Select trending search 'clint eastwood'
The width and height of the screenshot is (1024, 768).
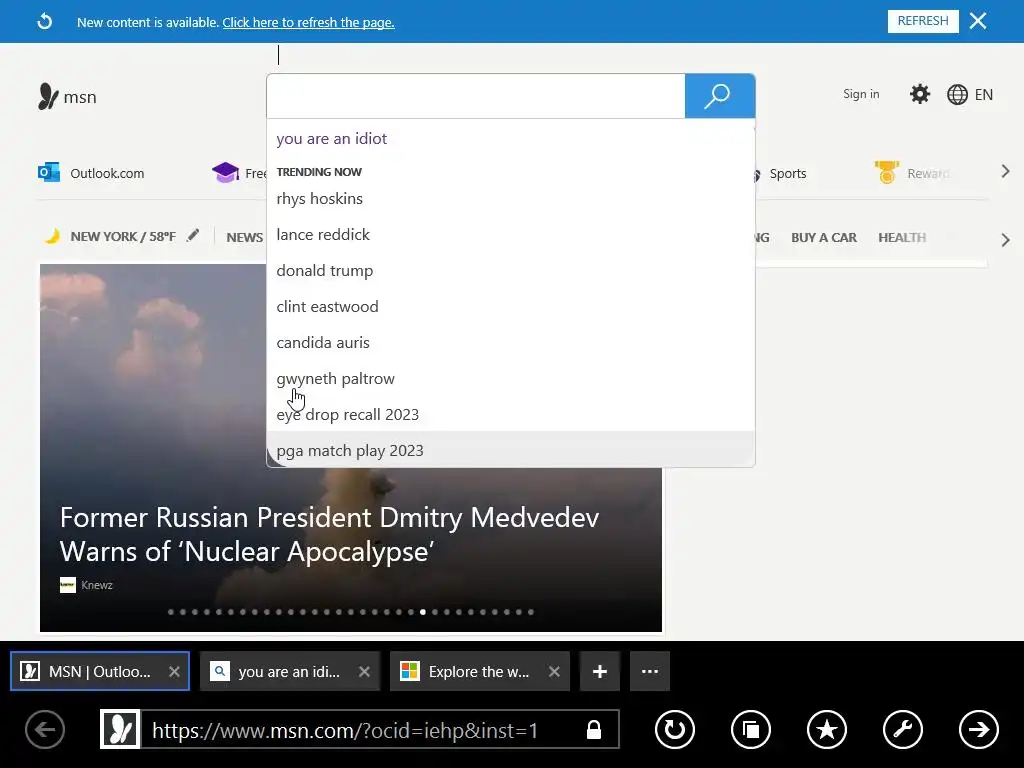(327, 306)
